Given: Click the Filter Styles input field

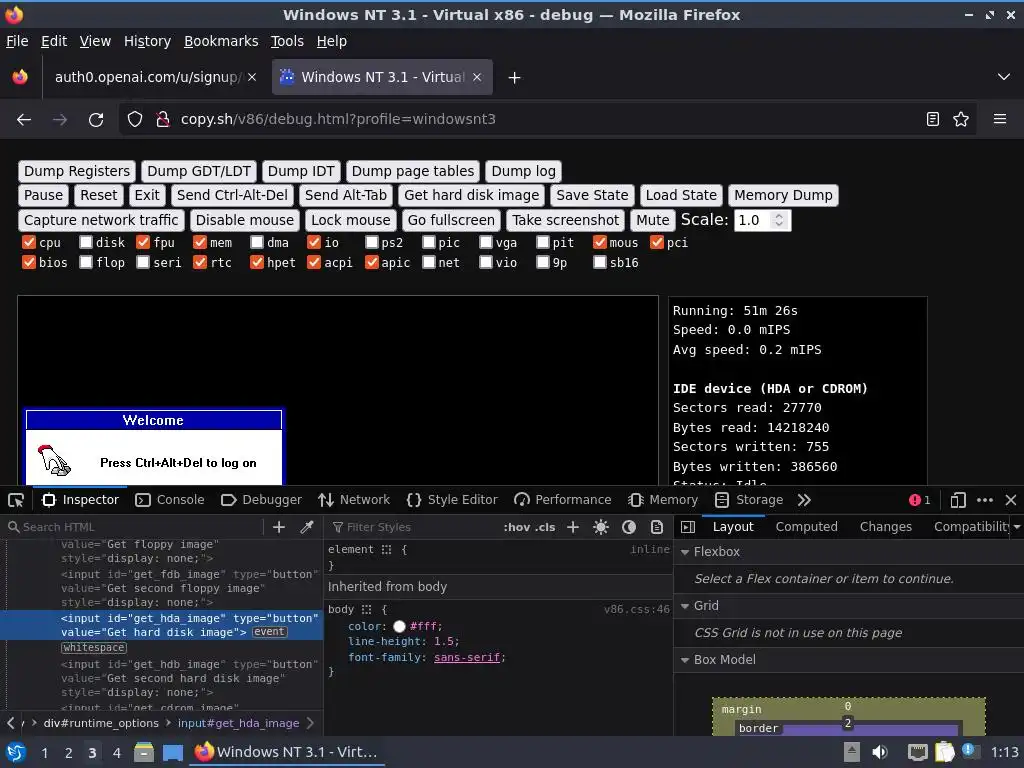Looking at the screenshot, I should [411, 527].
